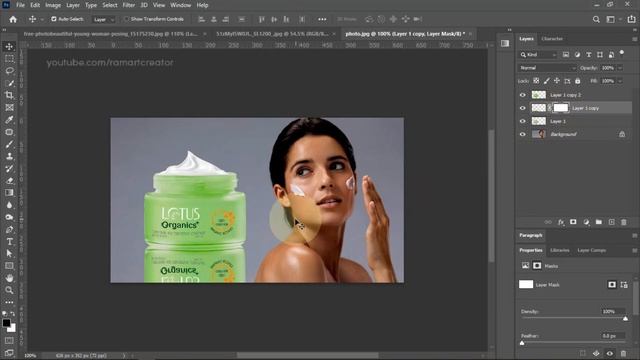Select the Gradient tool
The height and width of the screenshot is (360, 640).
click(x=9, y=193)
